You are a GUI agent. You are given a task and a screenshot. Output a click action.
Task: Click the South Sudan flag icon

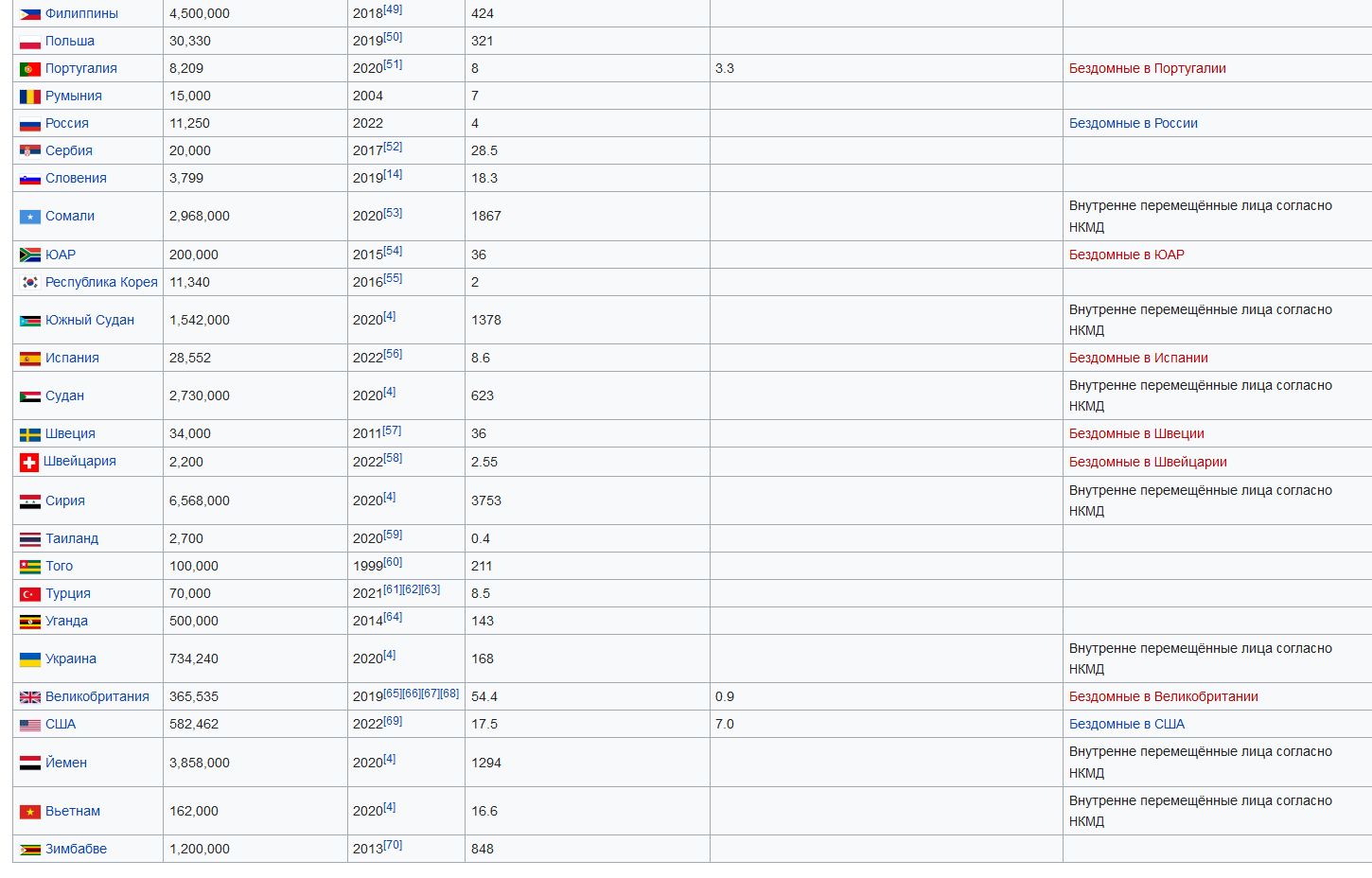coord(30,321)
